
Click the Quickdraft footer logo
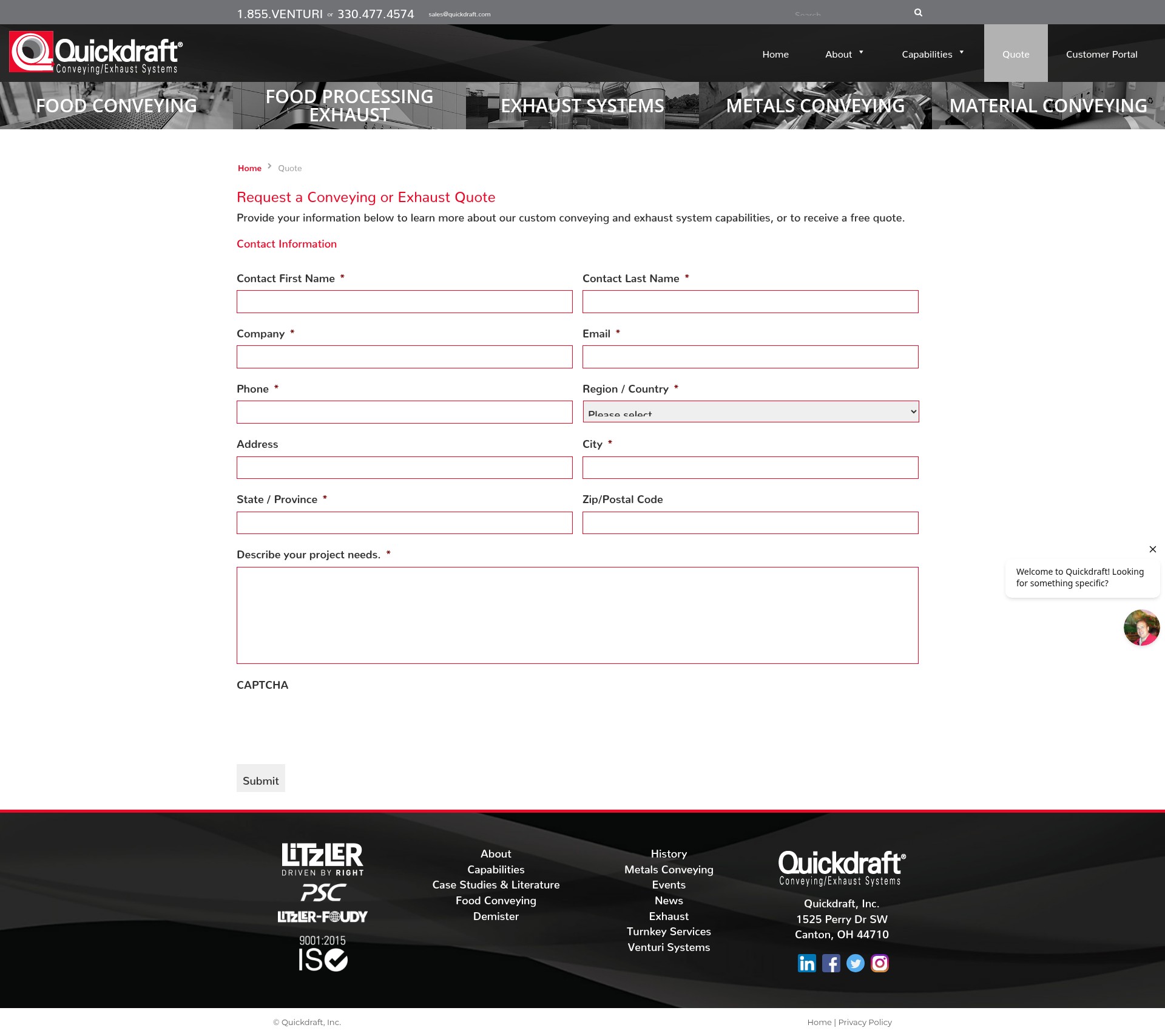842,868
